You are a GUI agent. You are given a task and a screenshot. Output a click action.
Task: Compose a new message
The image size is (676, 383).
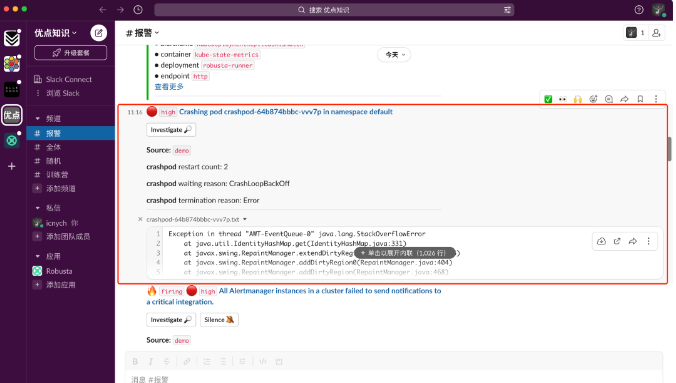point(98,33)
